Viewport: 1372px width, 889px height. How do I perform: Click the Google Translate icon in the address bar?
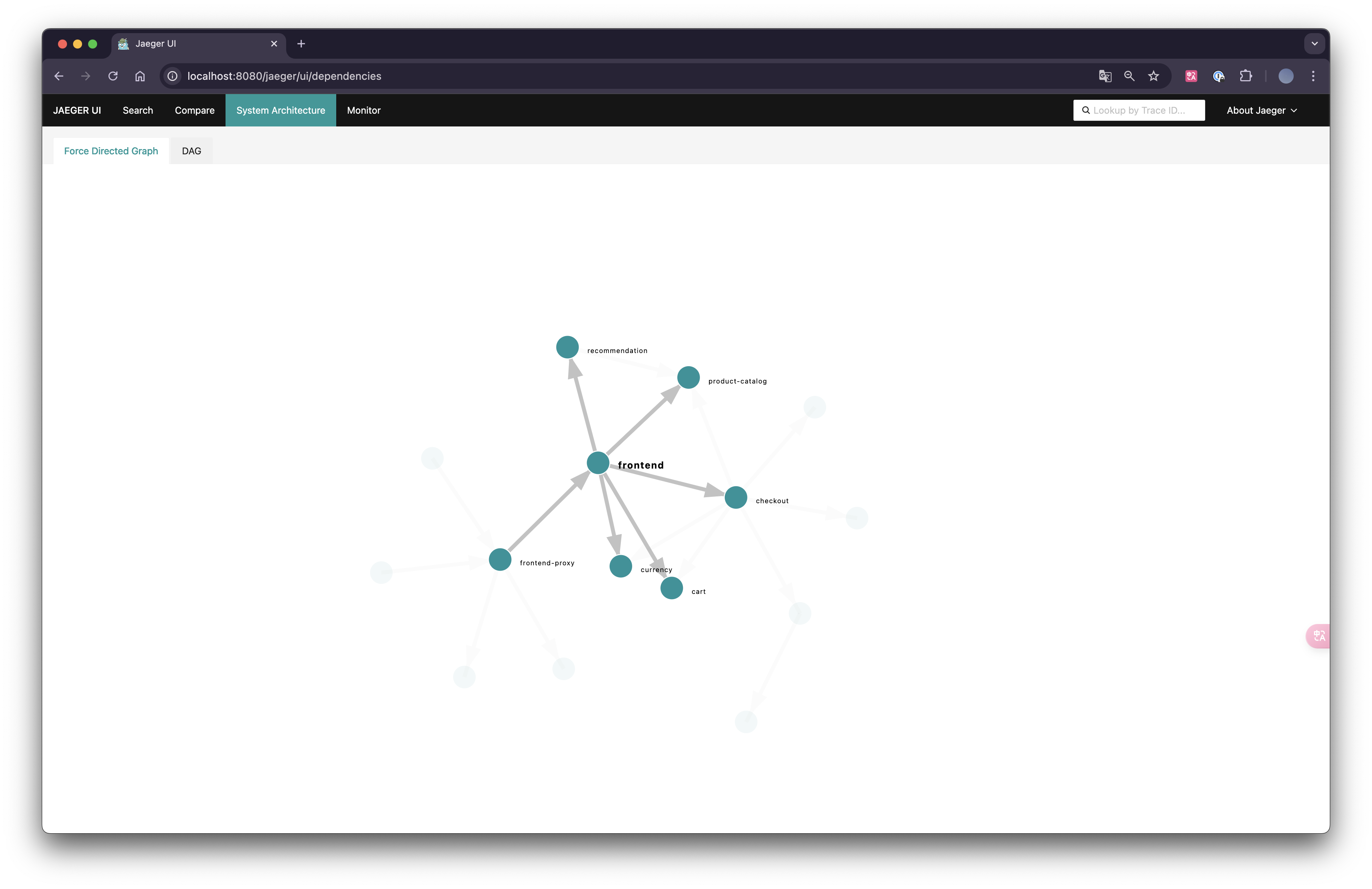point(1105,76)
